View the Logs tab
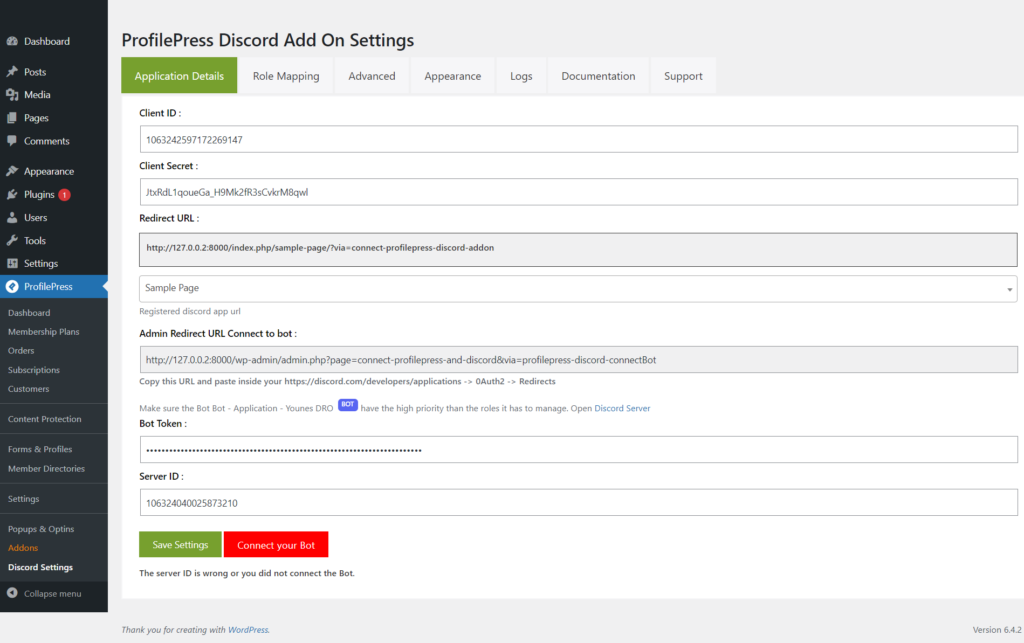The height and width of the screenshot is (643, 1024). pos(521,76)
